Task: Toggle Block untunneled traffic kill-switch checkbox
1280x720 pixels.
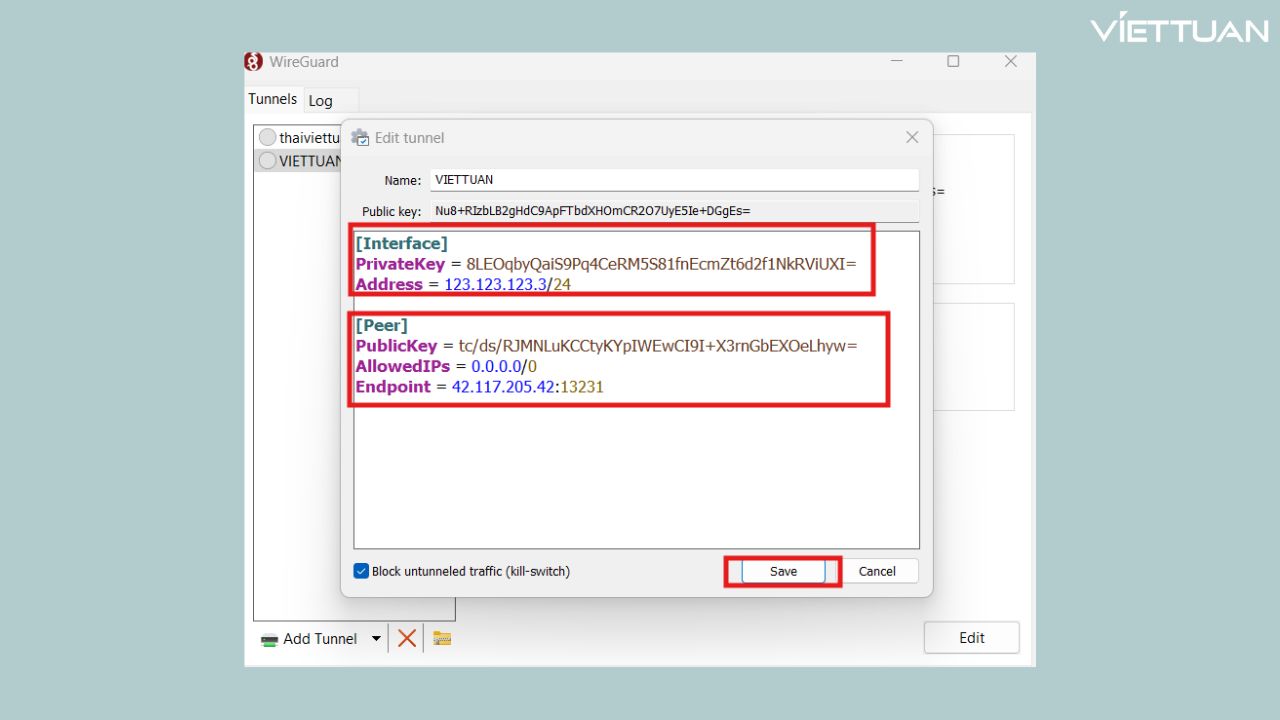Action: (x=361, y=571)
